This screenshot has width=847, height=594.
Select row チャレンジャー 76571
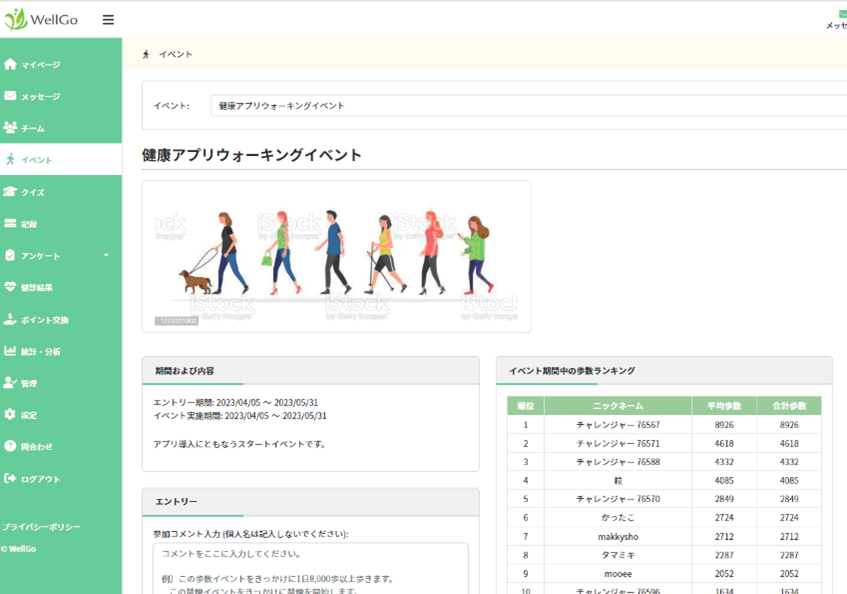664,443
